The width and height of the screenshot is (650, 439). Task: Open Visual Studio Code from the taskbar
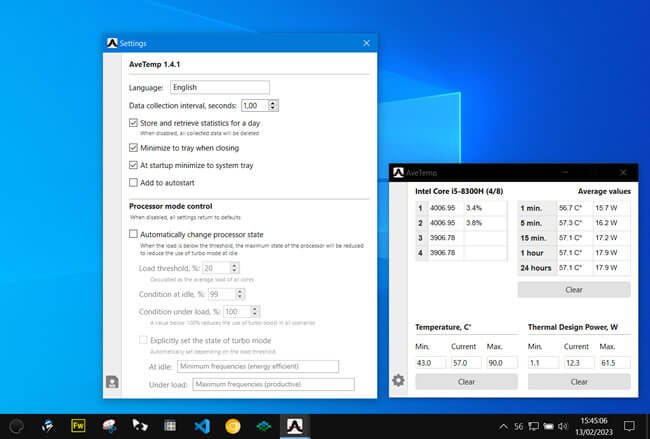click(x=202, y=426)
